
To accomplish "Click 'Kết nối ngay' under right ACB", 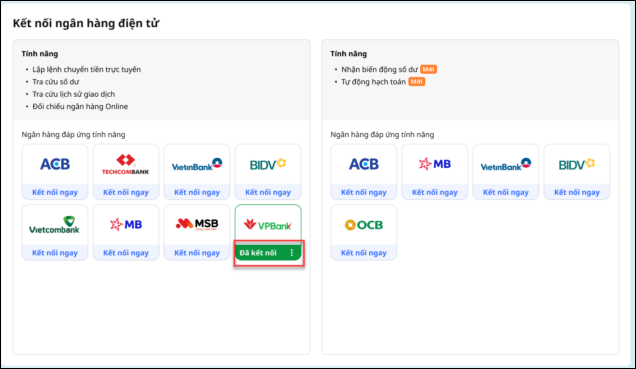I will 364,192.
